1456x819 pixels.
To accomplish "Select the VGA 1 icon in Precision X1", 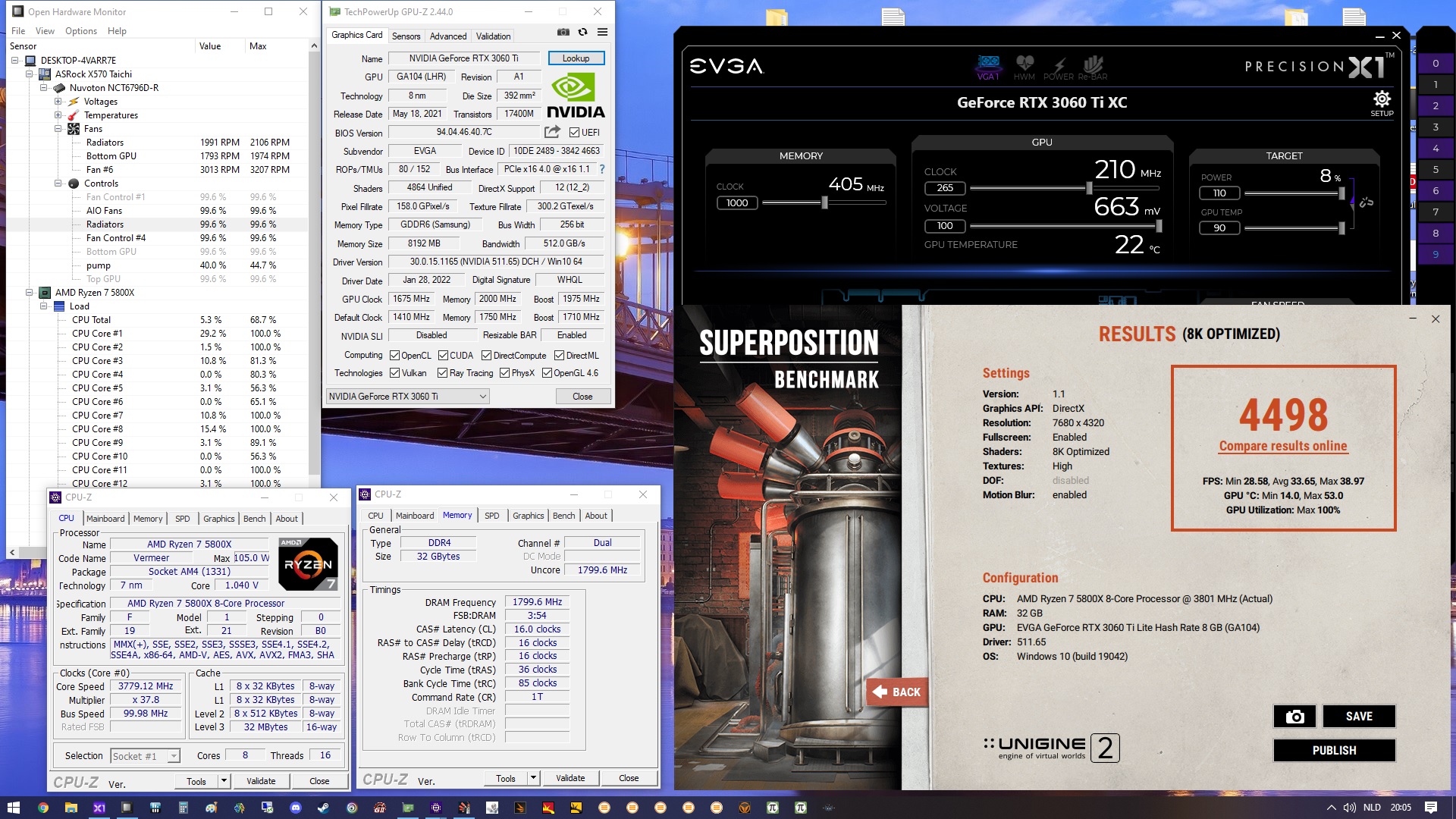I will pyautogui.click(x=988, y=67).
